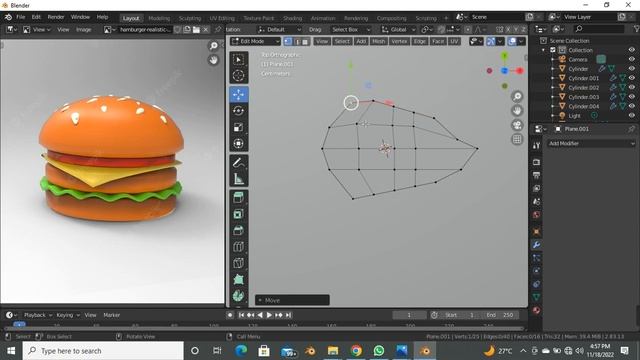Click the viewport pan hand icon
The height and width of the screenshot is (360, 640).
(517, 111)
